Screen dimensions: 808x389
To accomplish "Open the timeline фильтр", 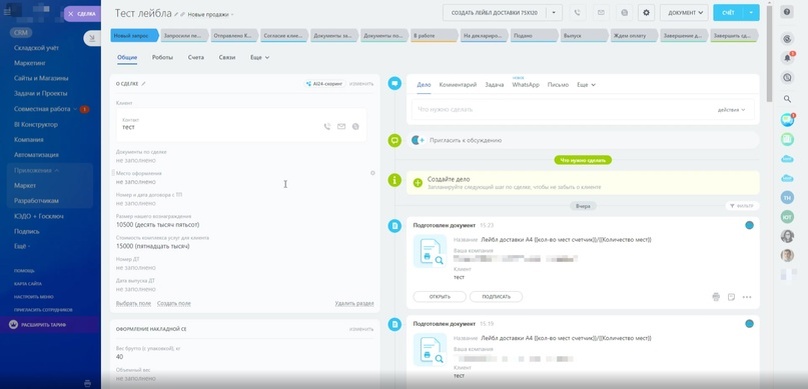I will pyautogui.click(x=742, y=206).
